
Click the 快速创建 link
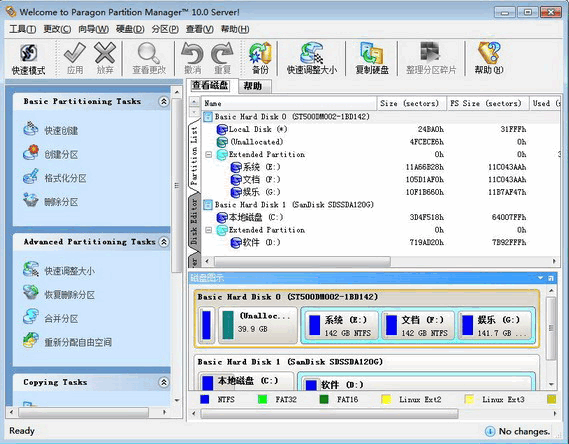point(61,131)
